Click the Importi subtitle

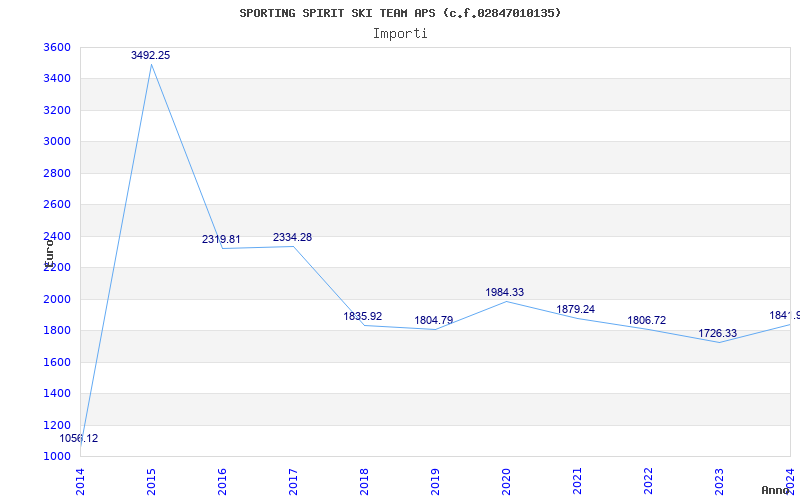point(400,34)
